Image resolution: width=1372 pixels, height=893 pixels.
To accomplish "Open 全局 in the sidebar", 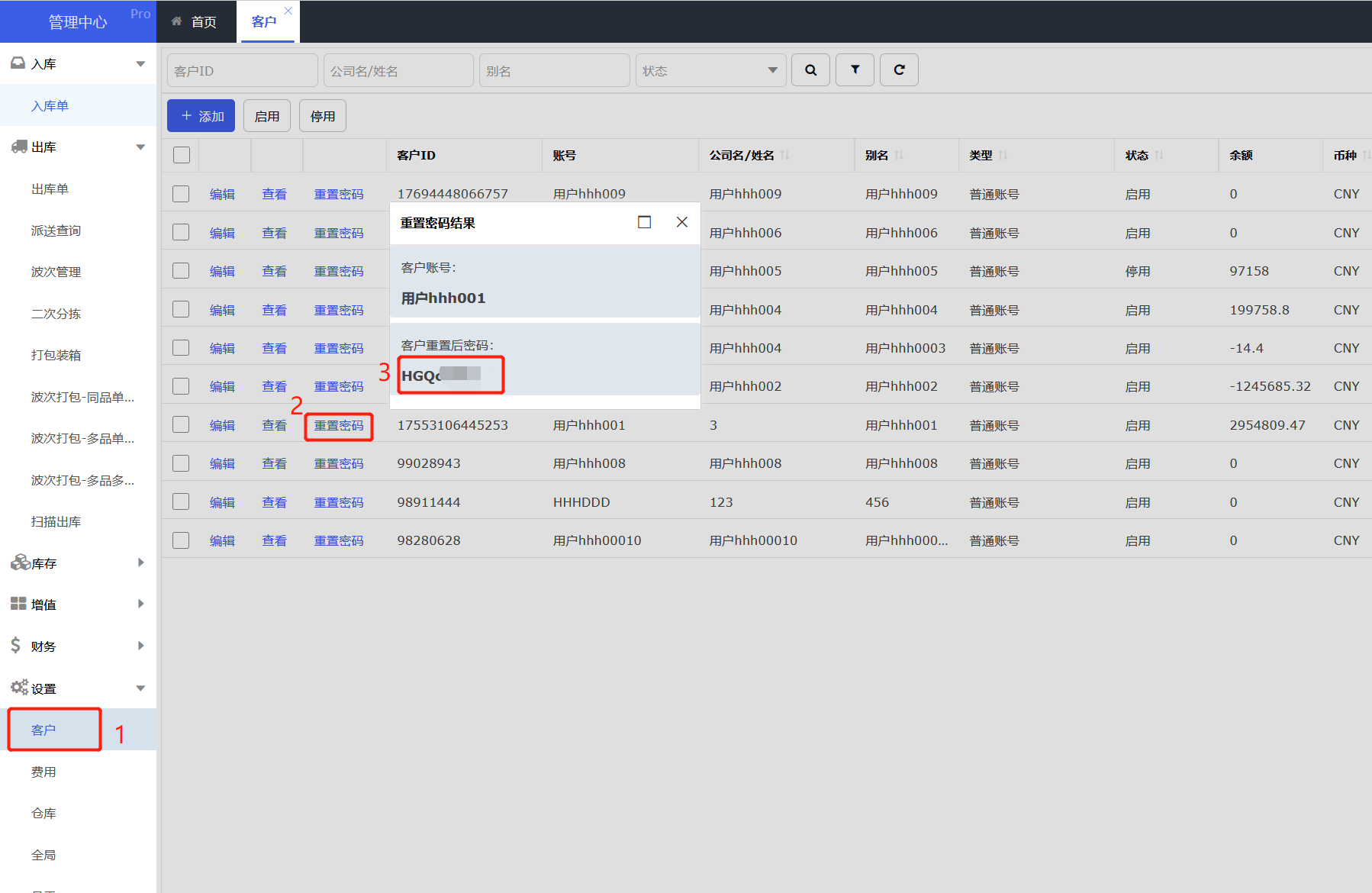I will [43, 855].
